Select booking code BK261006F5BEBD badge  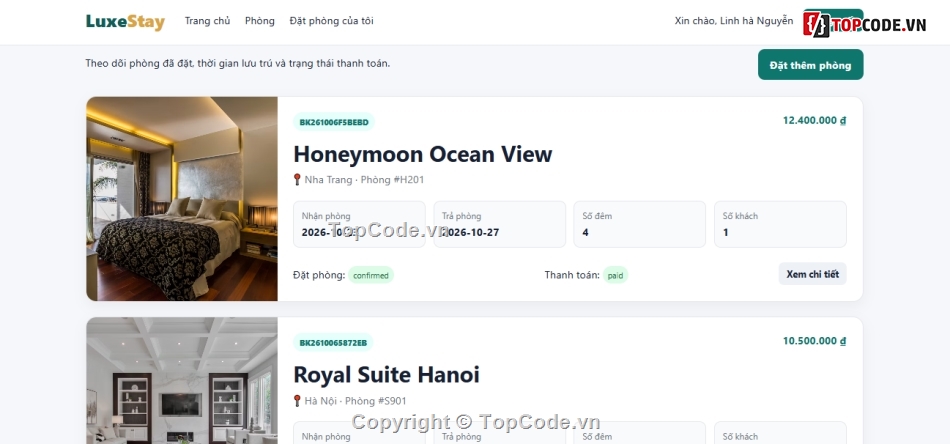click(334, 122)
